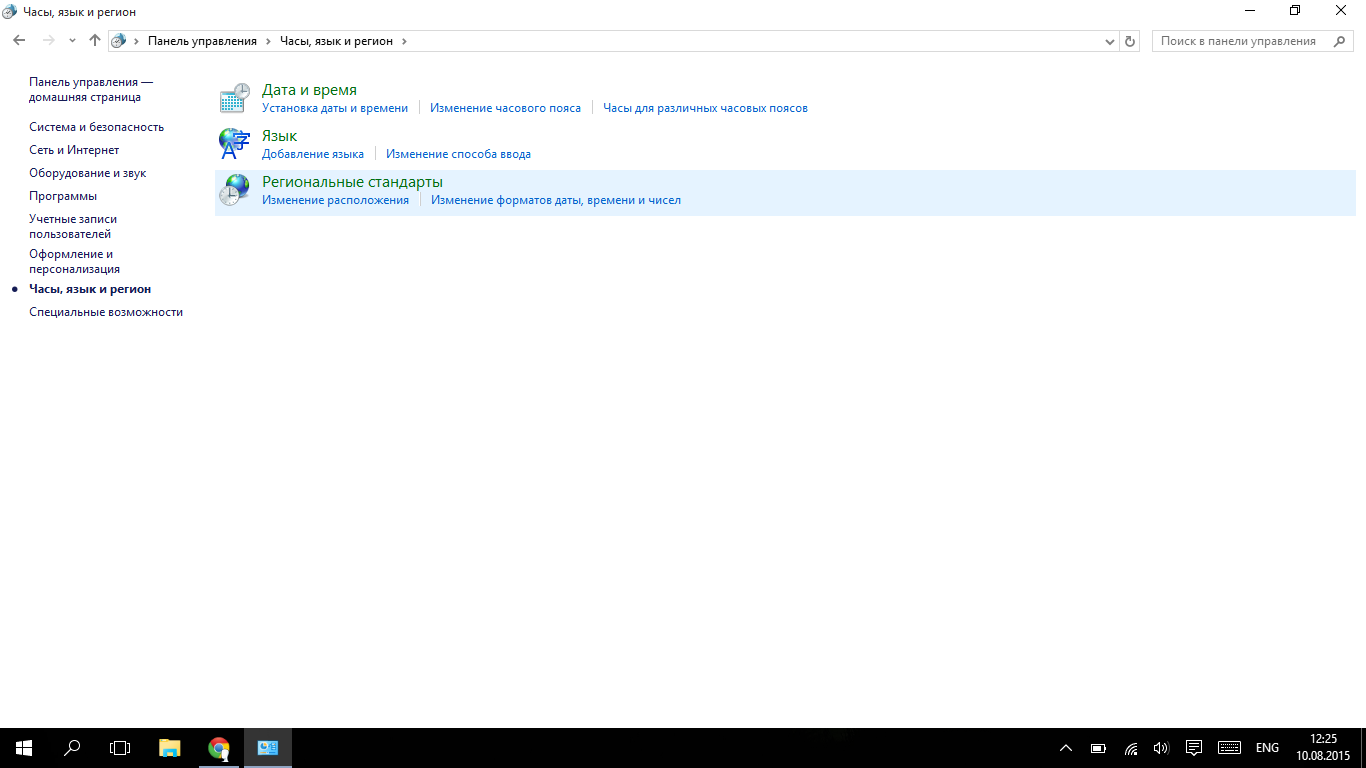Image resolution: width=1366 pixels, height=768 pixels.
Task: Click the Date and Time calendar clock icon
Action: 234,98
